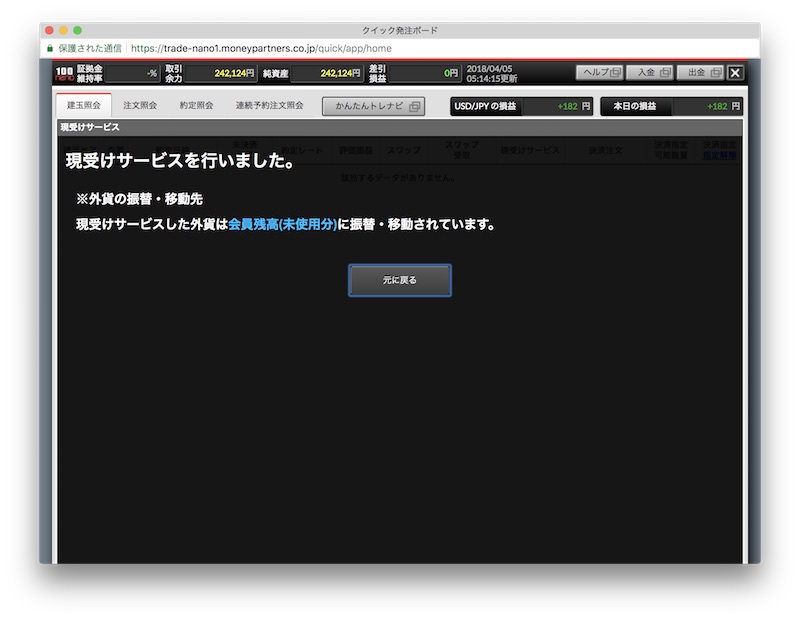Click the 2018/04/05 05:14:15更新 timestamp

pyautogui.click(x=491, y=73)
